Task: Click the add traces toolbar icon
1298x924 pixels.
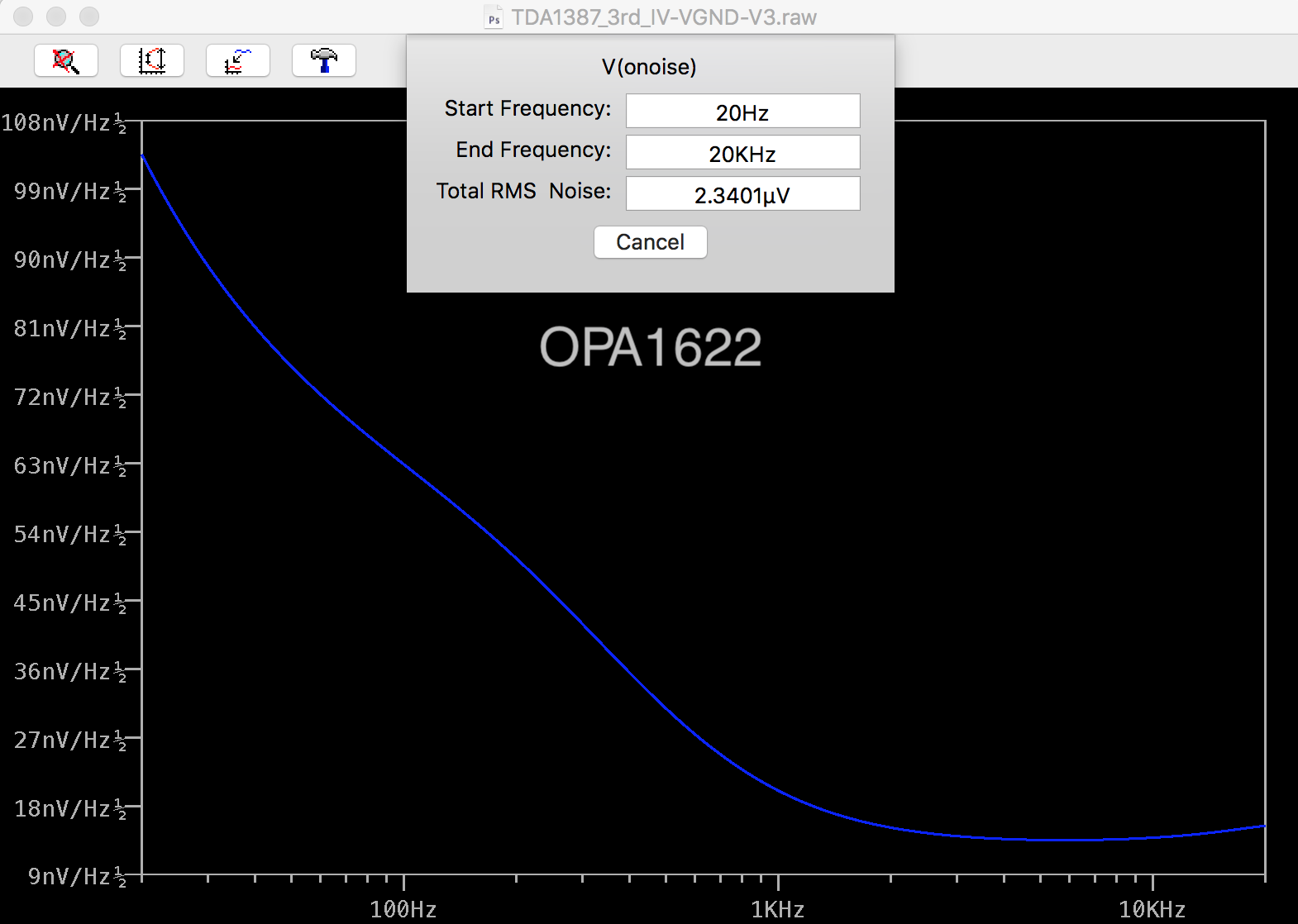Action: point(238,60)
